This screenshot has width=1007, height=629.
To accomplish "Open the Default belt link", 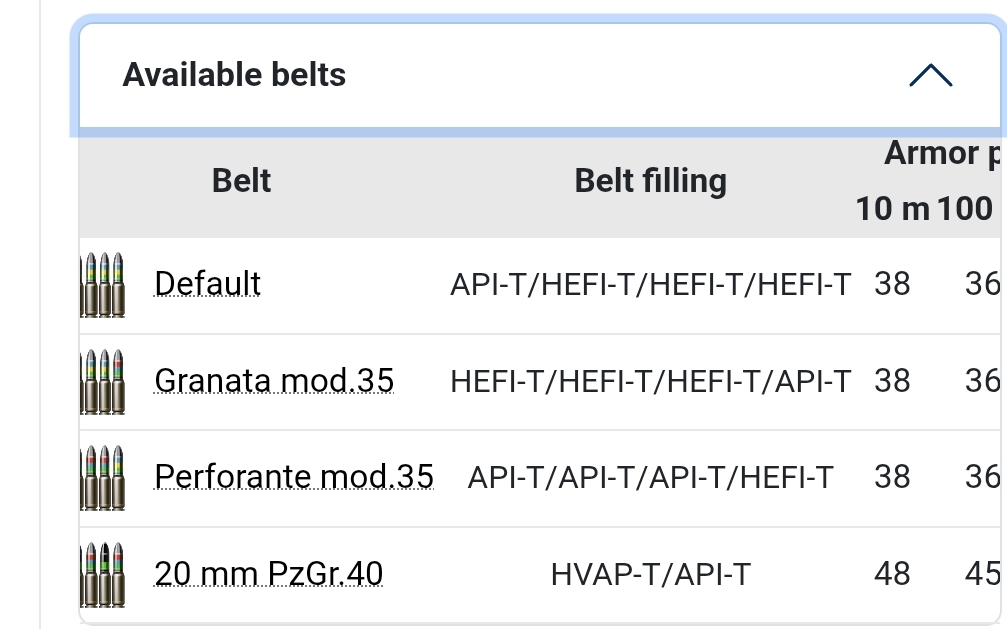I will [207, 284].
